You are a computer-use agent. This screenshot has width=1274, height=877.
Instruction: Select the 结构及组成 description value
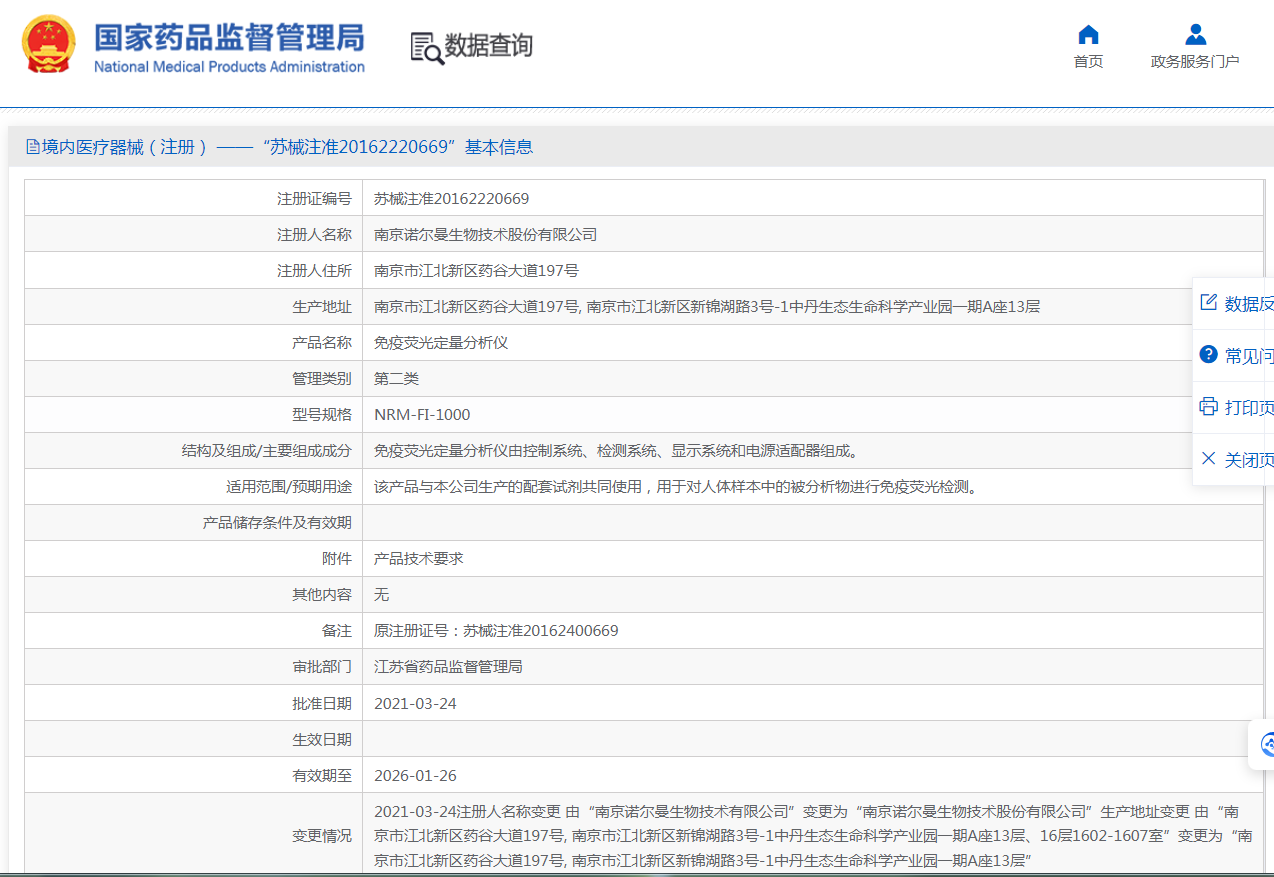pos(617,451)
